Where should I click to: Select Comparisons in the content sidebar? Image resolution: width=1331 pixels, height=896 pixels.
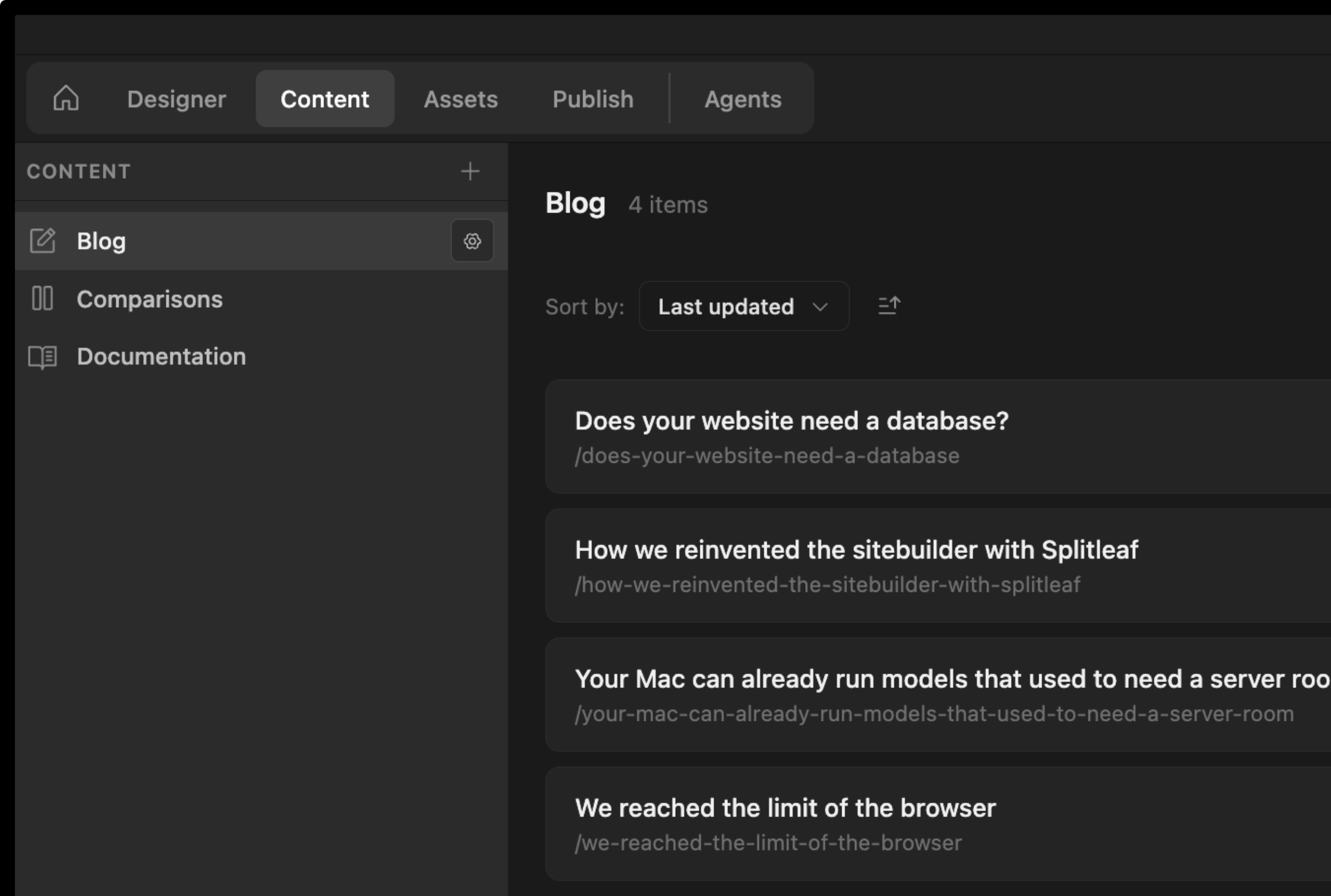coord(261,299)
